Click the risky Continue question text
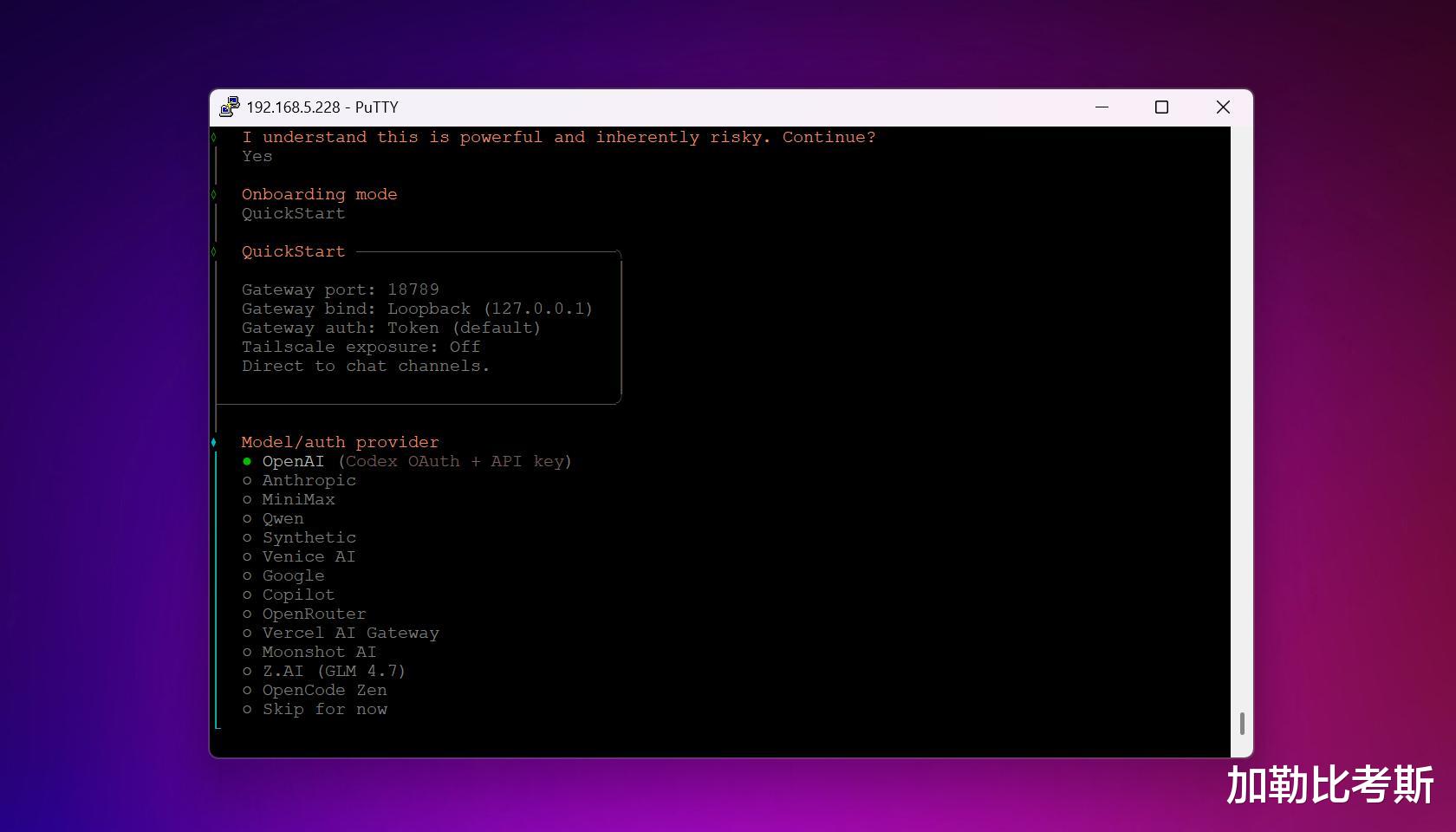This screenshot has width=1456, height=832. [x=559, y=137]
